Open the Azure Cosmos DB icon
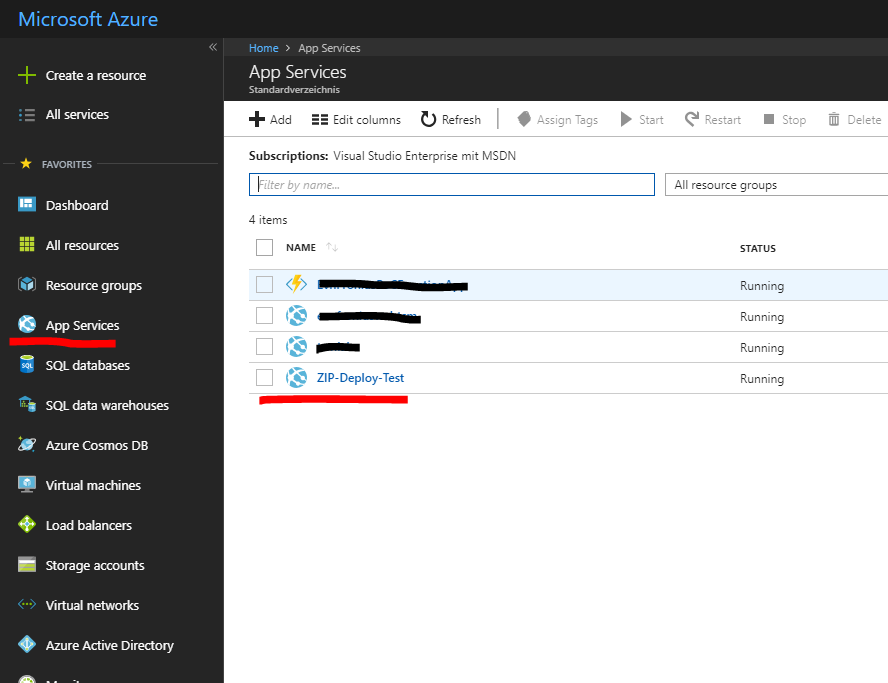The width and height of the screenshot is (888, 683). [x=27, y=445]
